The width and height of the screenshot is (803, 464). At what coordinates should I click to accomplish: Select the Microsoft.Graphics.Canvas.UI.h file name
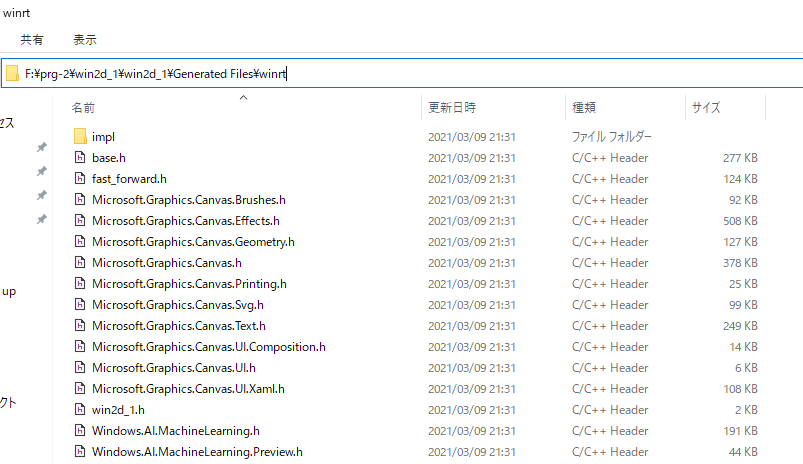point(174,368)
